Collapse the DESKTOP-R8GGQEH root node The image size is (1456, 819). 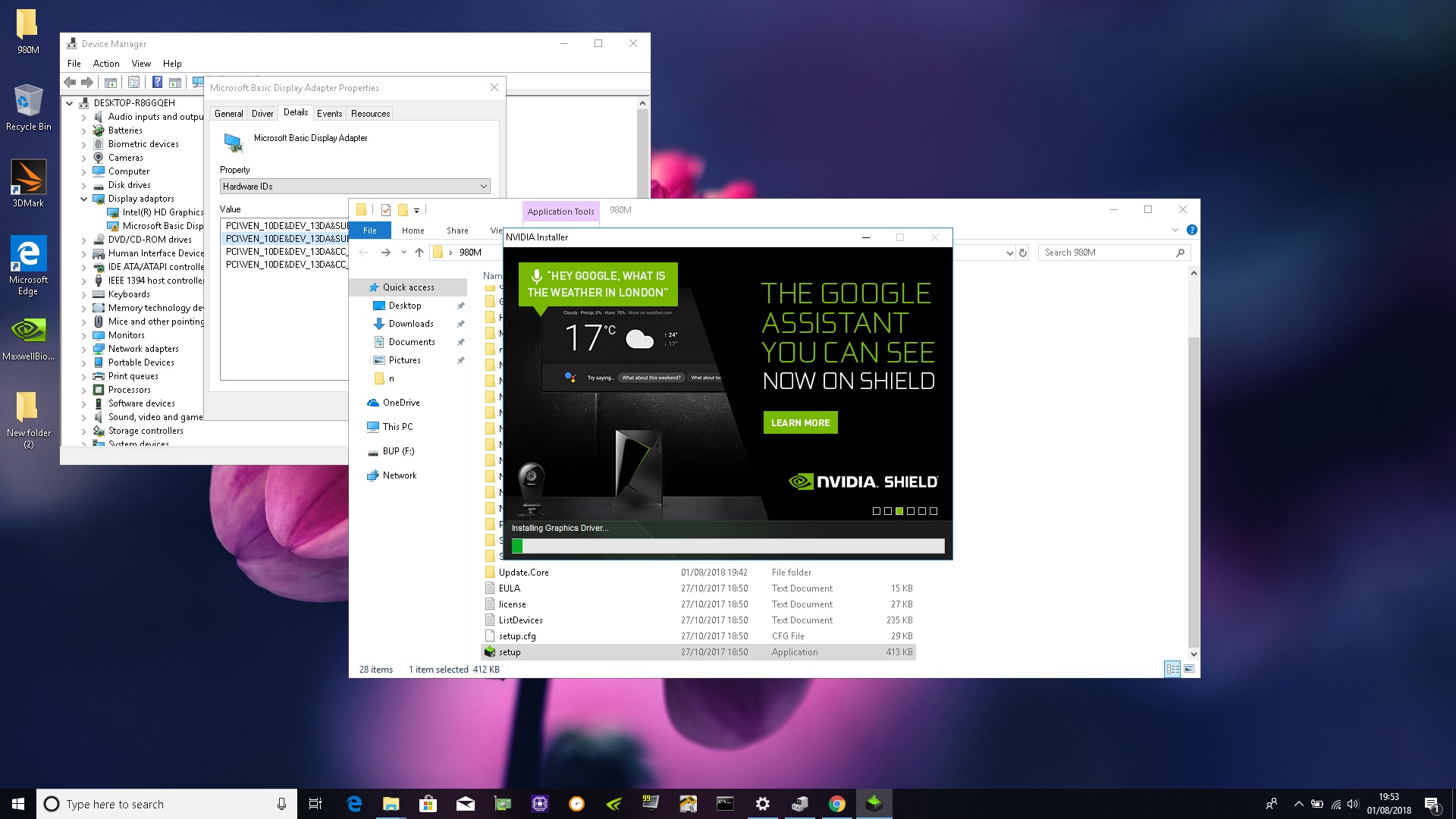(70, 103)
